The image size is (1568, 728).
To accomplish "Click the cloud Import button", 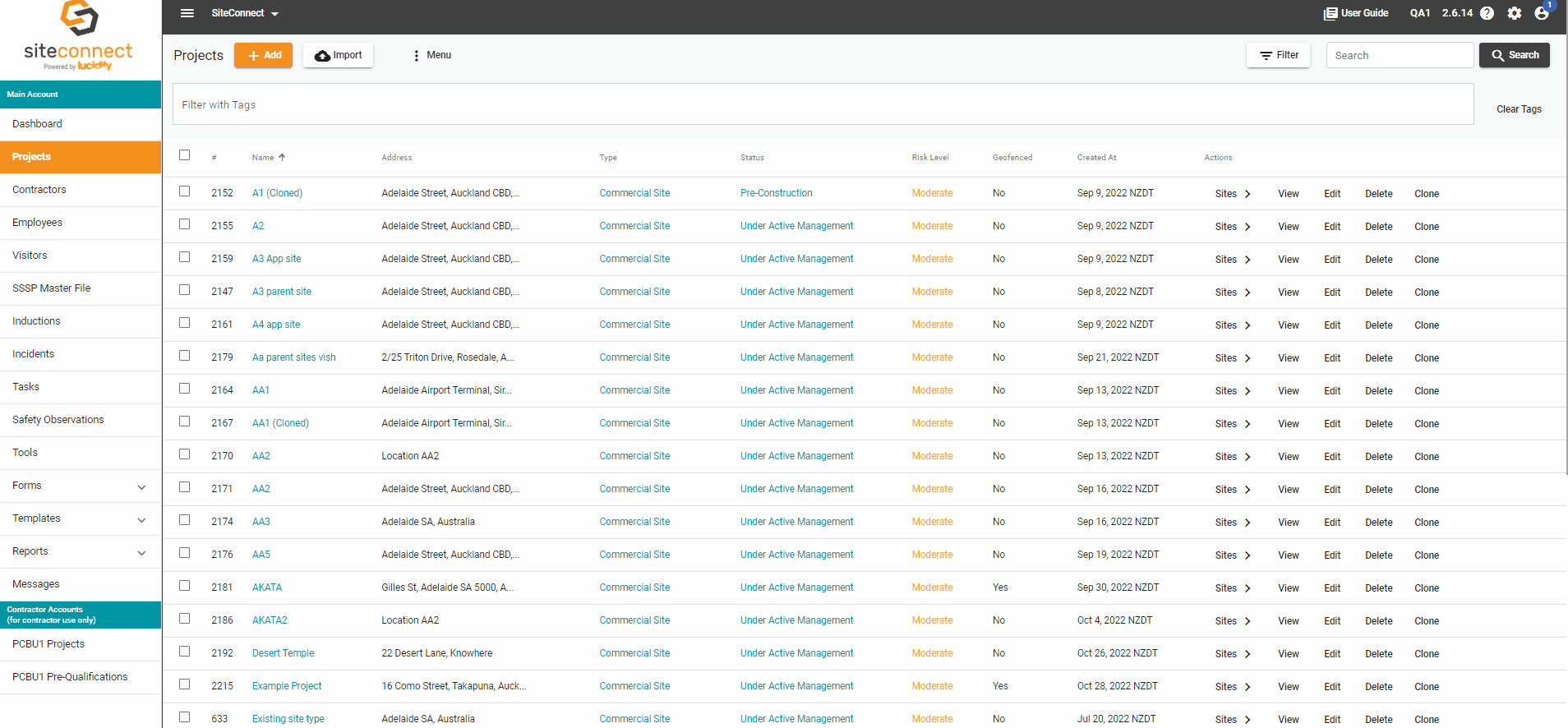I will point(338,55).
